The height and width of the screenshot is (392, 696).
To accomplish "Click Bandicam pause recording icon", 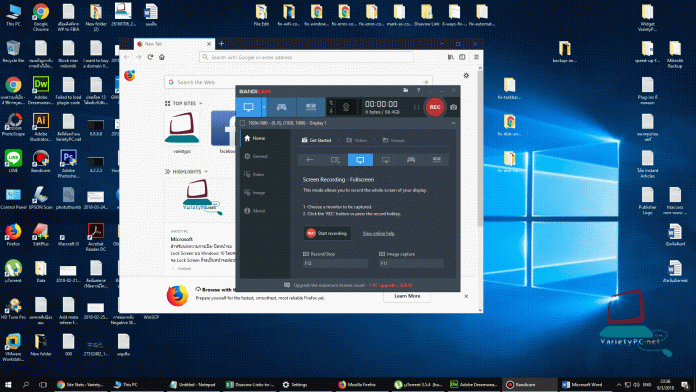I will [x=416, y=107].
